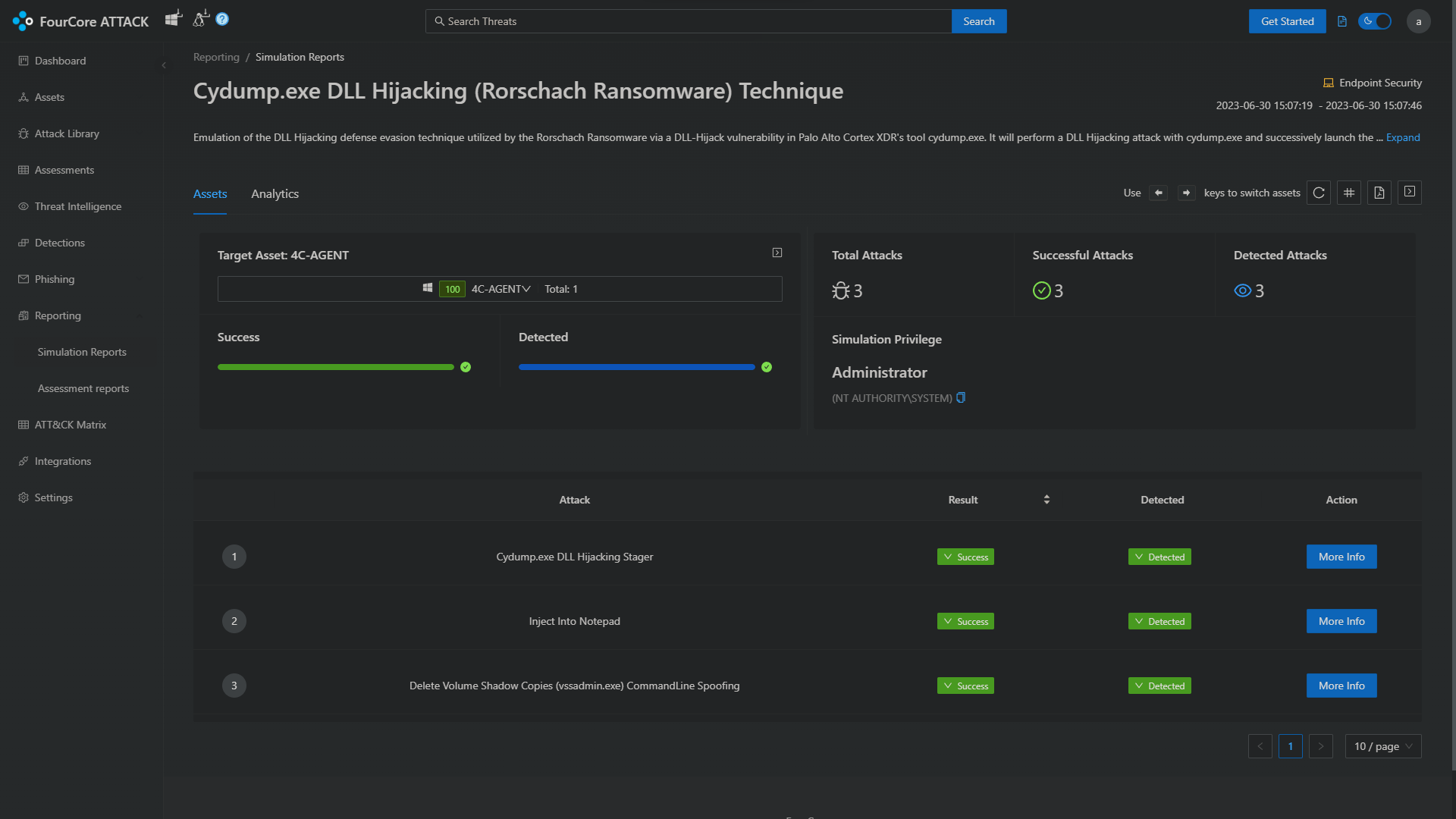Click Detected tag for Delete Volume Shadow Copies
The height and width of the screenshot is (819, 1456).
coord(1159,686)
